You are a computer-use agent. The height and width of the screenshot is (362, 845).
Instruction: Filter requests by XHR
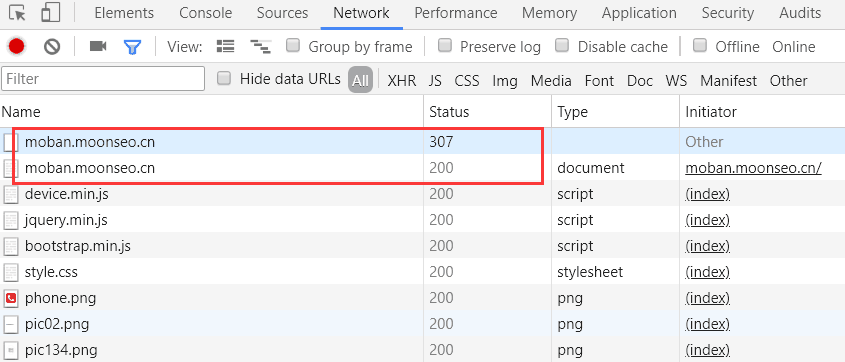[x=402, y=81]
